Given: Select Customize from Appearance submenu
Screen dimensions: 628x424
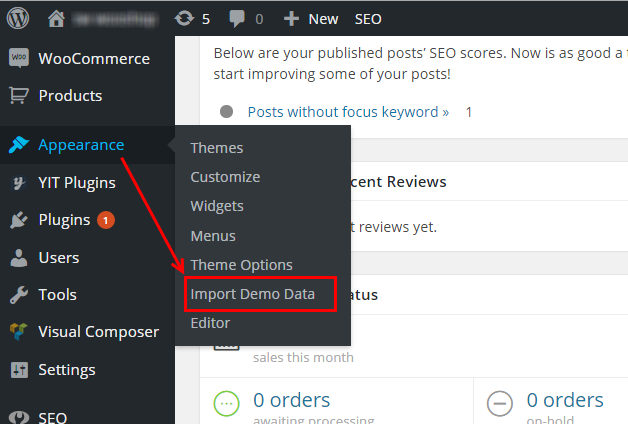Looking at the screenshot, I should [225, 177].
